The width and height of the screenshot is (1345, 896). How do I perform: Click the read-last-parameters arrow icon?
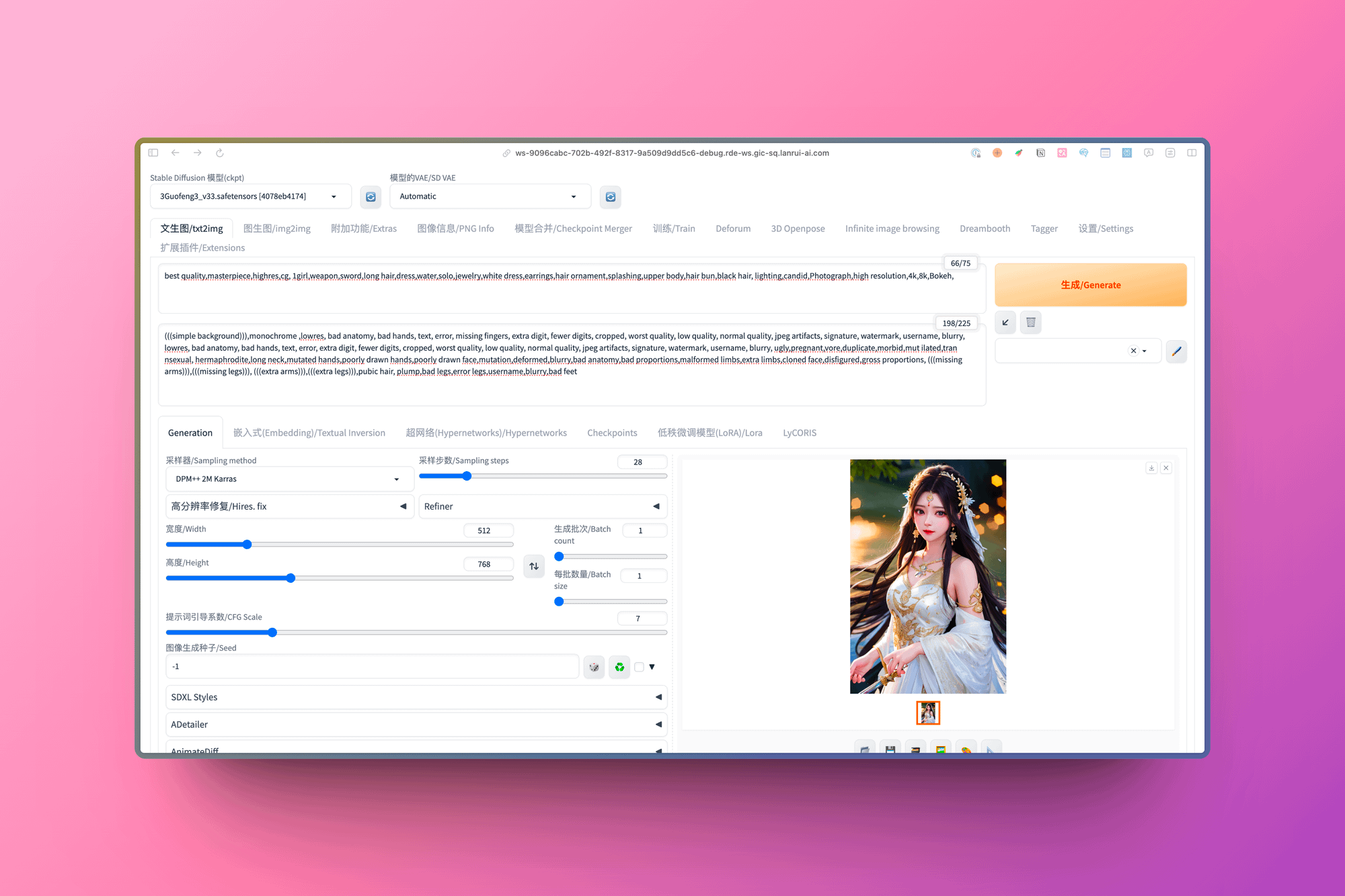pos(1005,323)
